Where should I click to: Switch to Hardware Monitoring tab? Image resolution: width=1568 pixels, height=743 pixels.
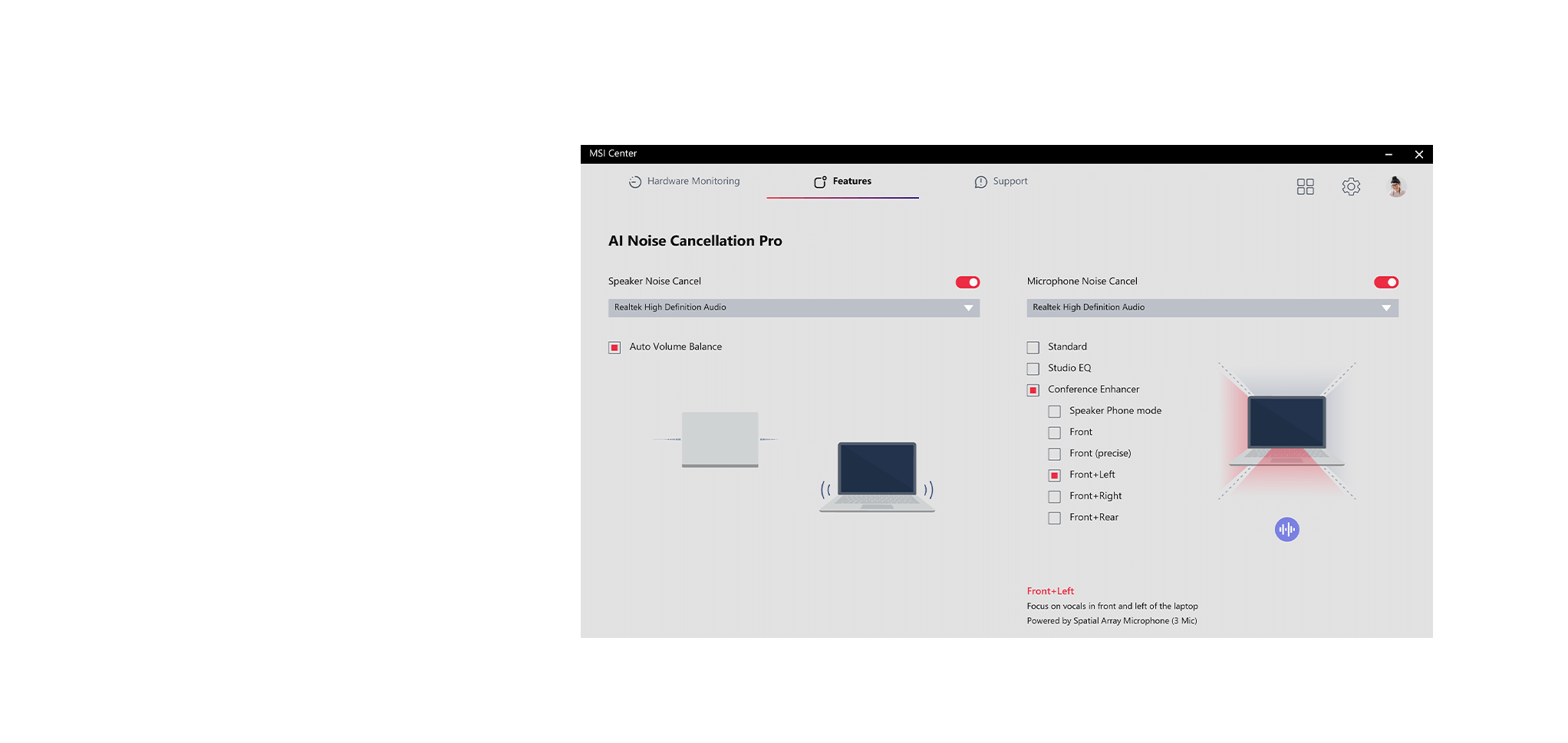[x=684, y=182]
